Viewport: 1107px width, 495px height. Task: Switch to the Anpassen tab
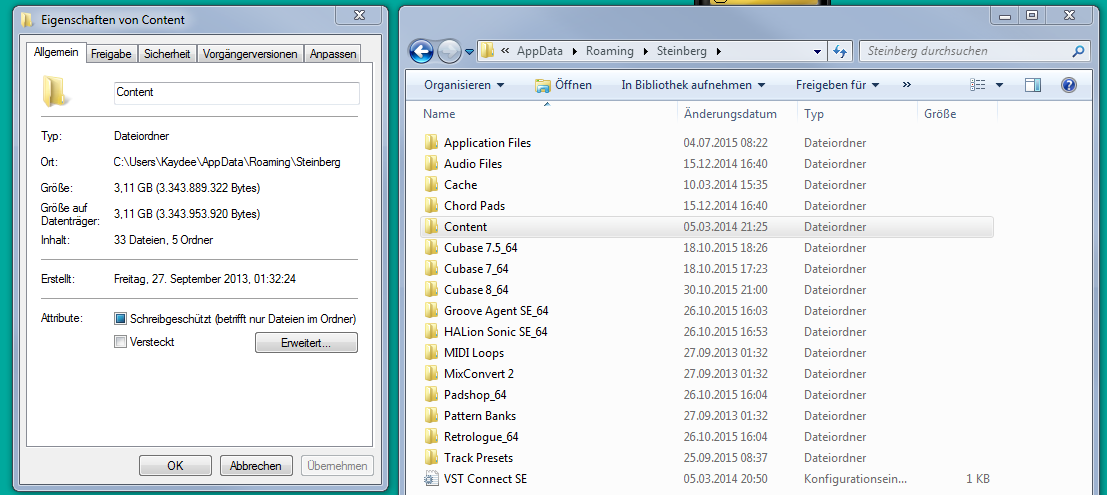(333, 54)
